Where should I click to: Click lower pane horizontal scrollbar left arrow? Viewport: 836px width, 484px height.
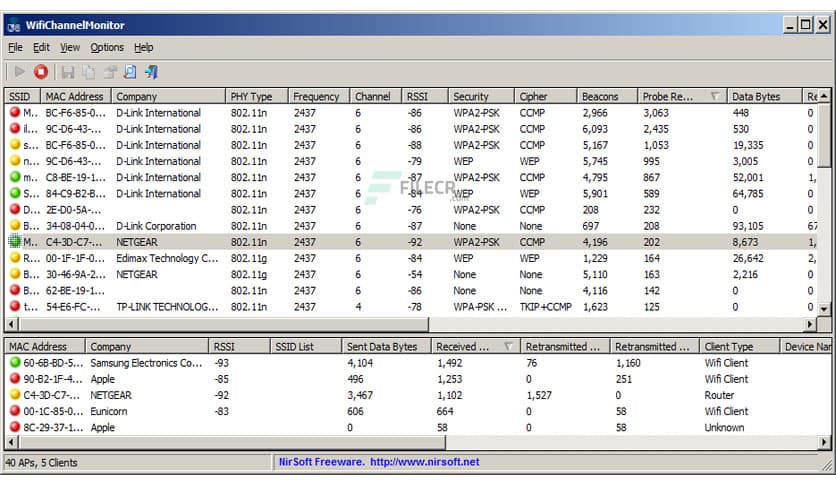click(x=12, y=442)
